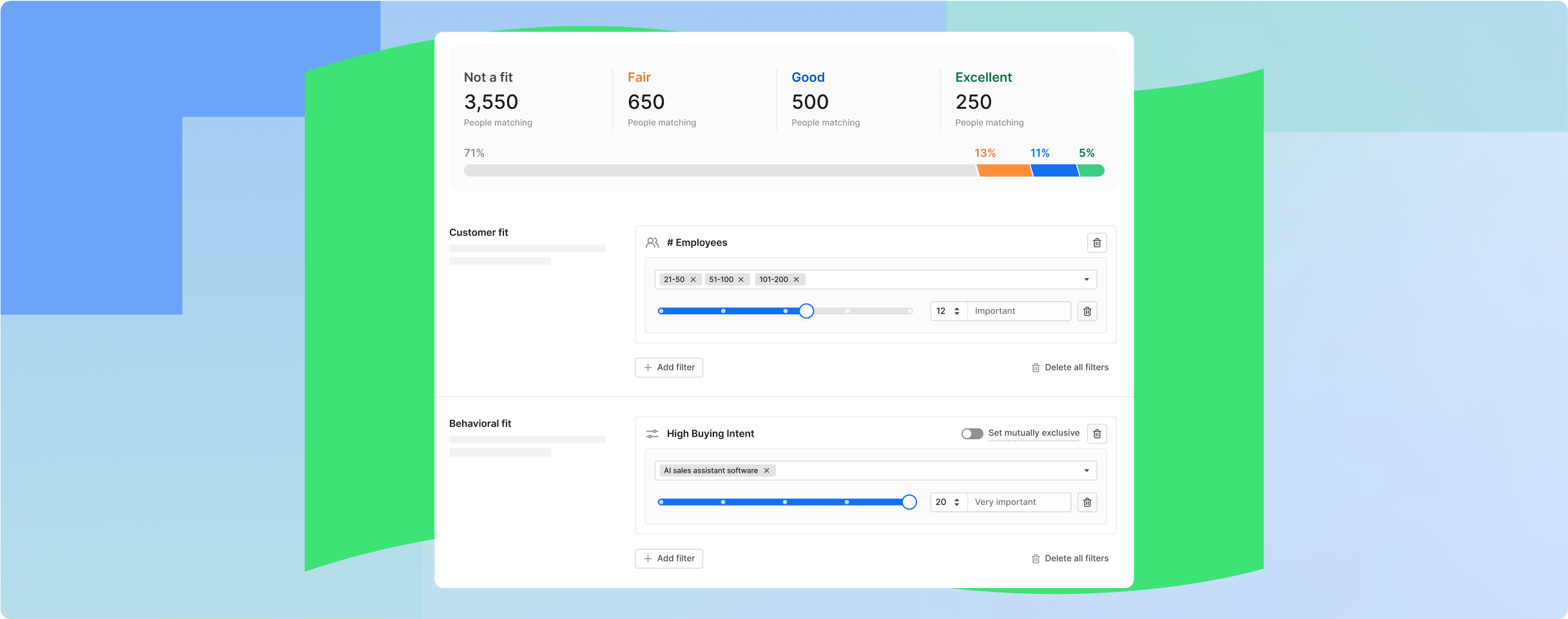Viewport: 1568px width, 619px height.
Task: Click Add filter under Behavioral fit
Action: 669,558
